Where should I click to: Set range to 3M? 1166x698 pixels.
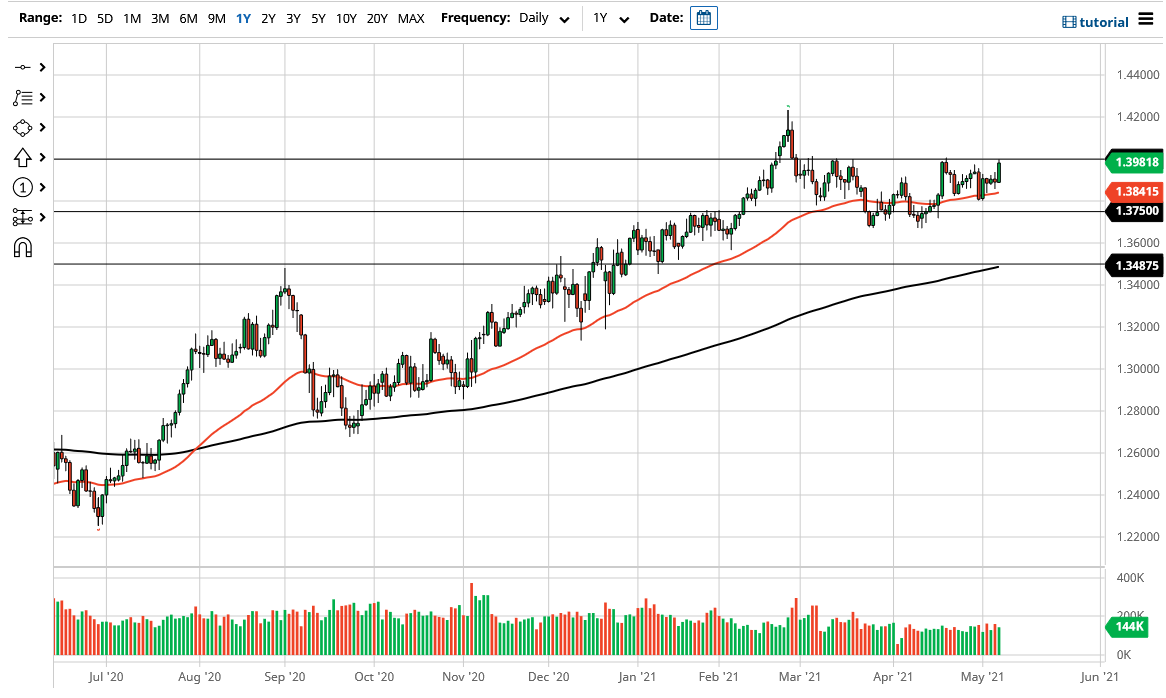[x=160, y=19]
